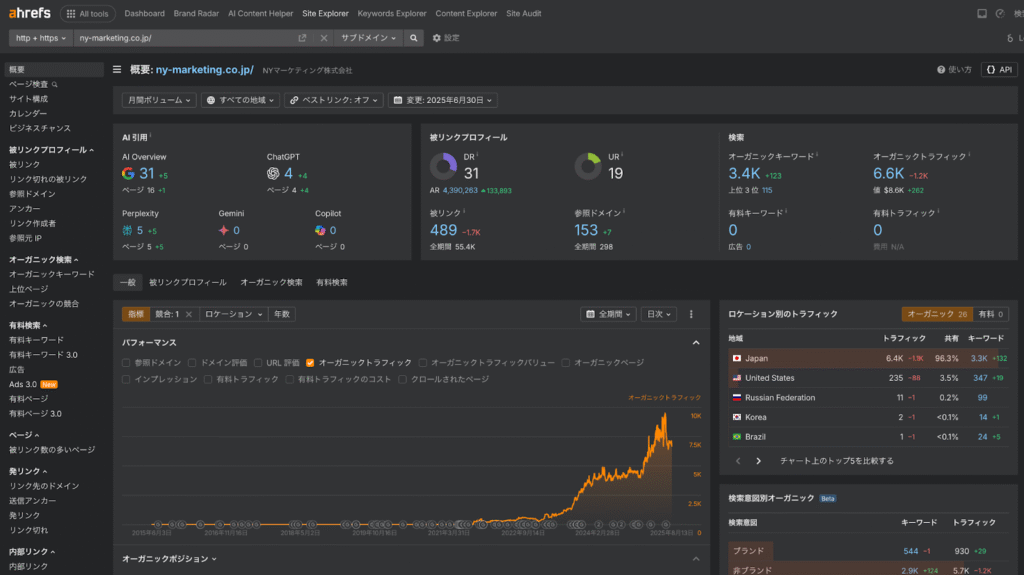Enable 参照ドメイン checkbox
Screen dimensions: 1024x575
(125, 363)
